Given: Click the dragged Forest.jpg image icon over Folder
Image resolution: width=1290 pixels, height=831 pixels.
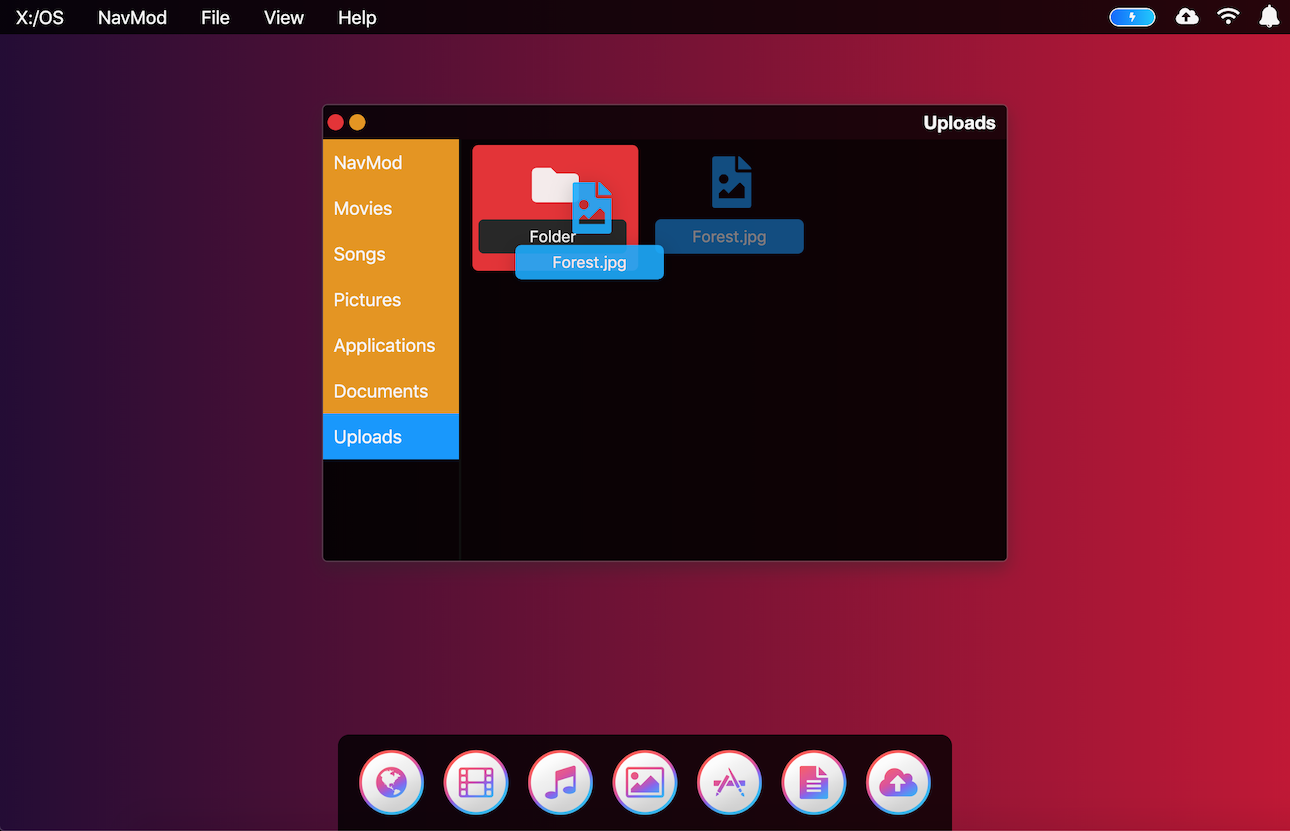Looking at the screenshot, I should pos(592,208).
